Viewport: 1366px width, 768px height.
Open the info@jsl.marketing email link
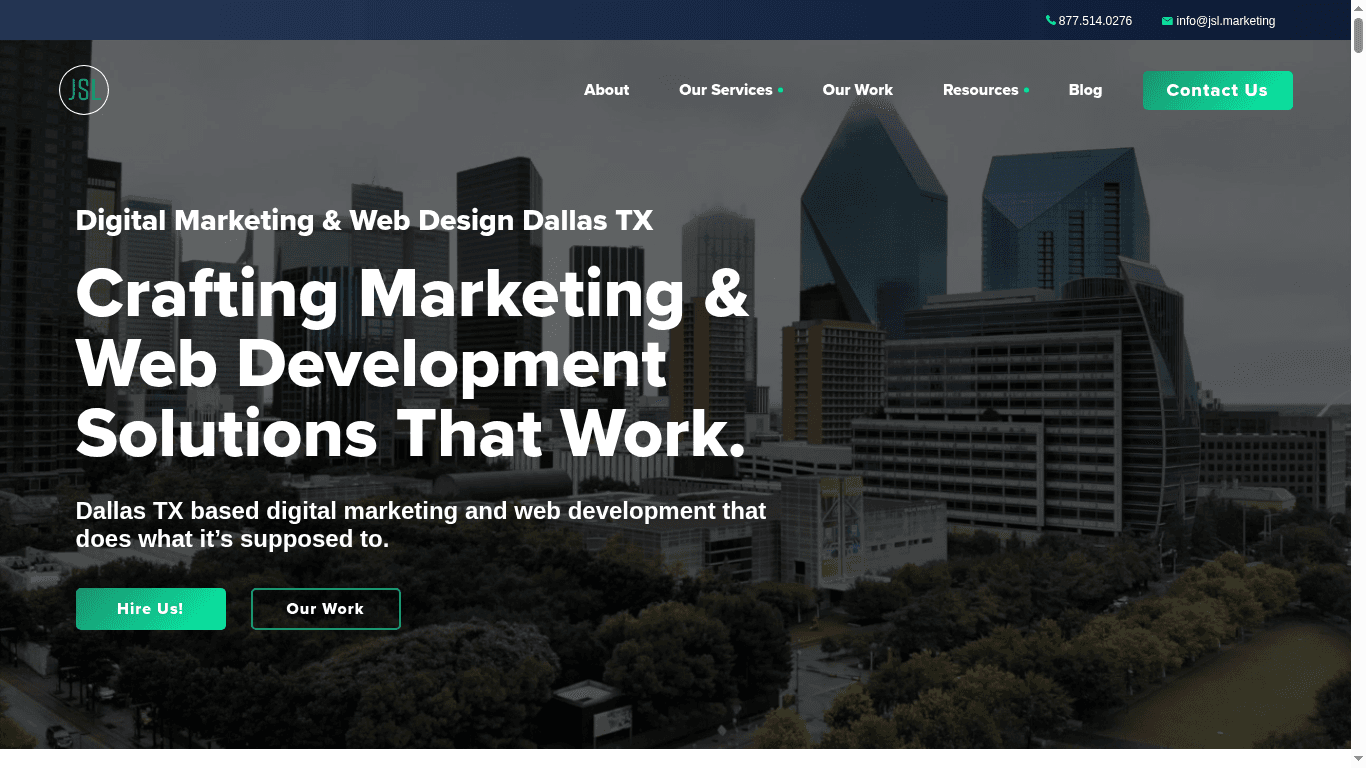coord(1225,21)
